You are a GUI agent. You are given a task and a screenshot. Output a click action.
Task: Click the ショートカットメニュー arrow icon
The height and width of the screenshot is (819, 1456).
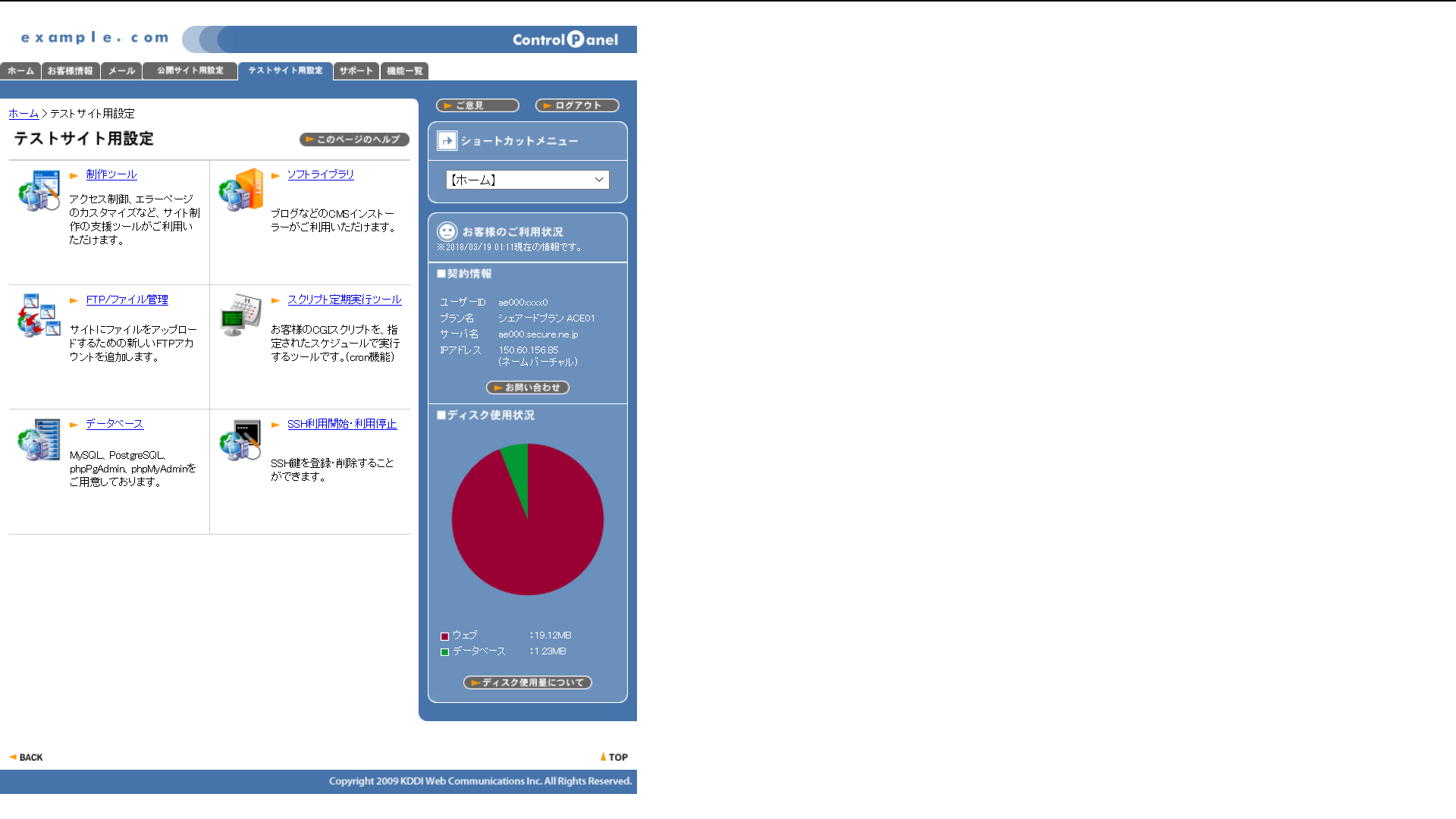tap(447, 140)
